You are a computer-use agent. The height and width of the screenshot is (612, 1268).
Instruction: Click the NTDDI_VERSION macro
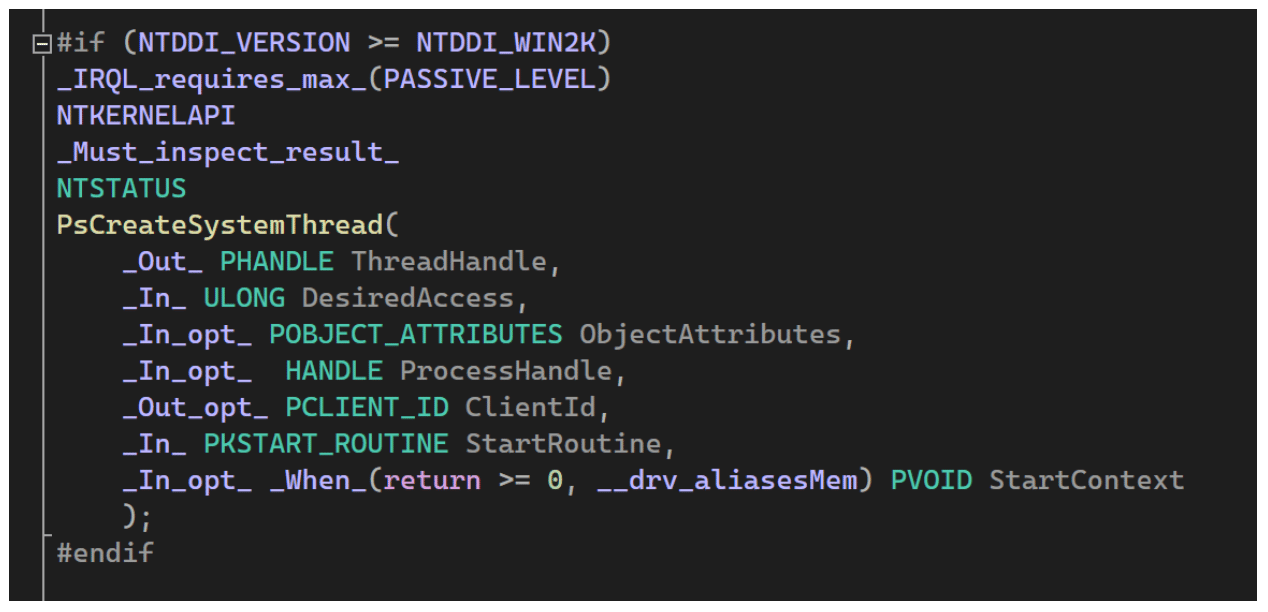coord(244,43)
